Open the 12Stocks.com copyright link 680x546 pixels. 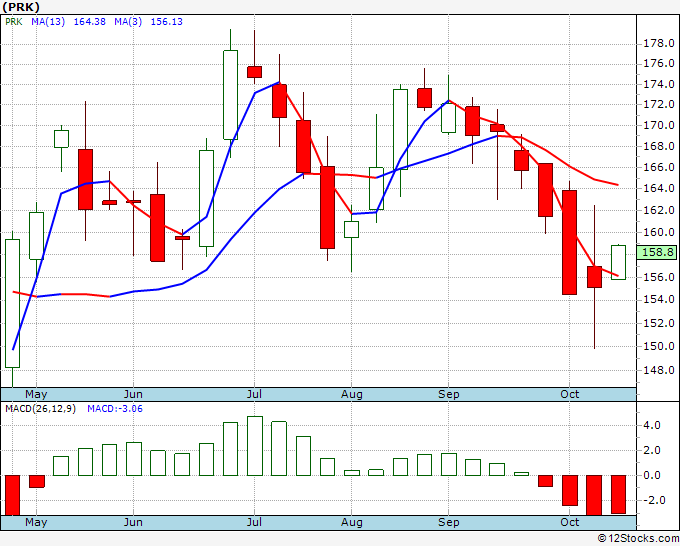(638, 538)
